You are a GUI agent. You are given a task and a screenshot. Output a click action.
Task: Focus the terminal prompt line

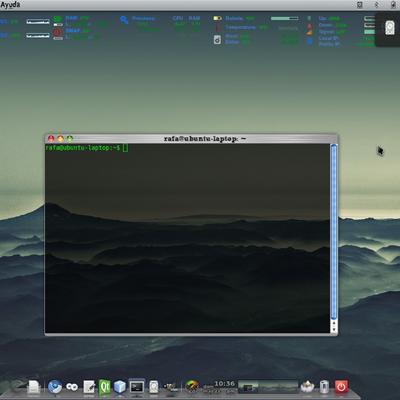point(87,148)
